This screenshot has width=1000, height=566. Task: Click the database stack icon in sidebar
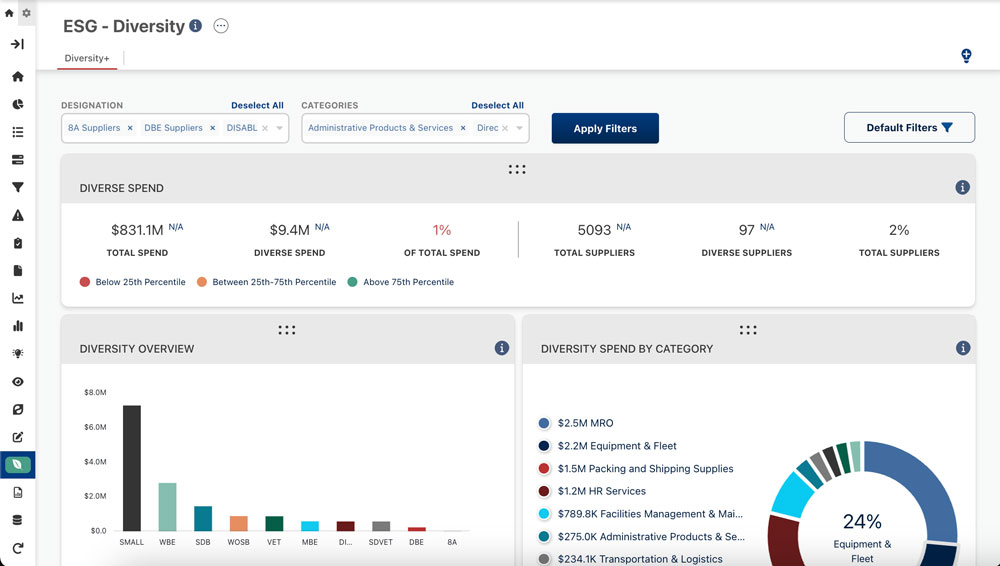pos(18,520)
